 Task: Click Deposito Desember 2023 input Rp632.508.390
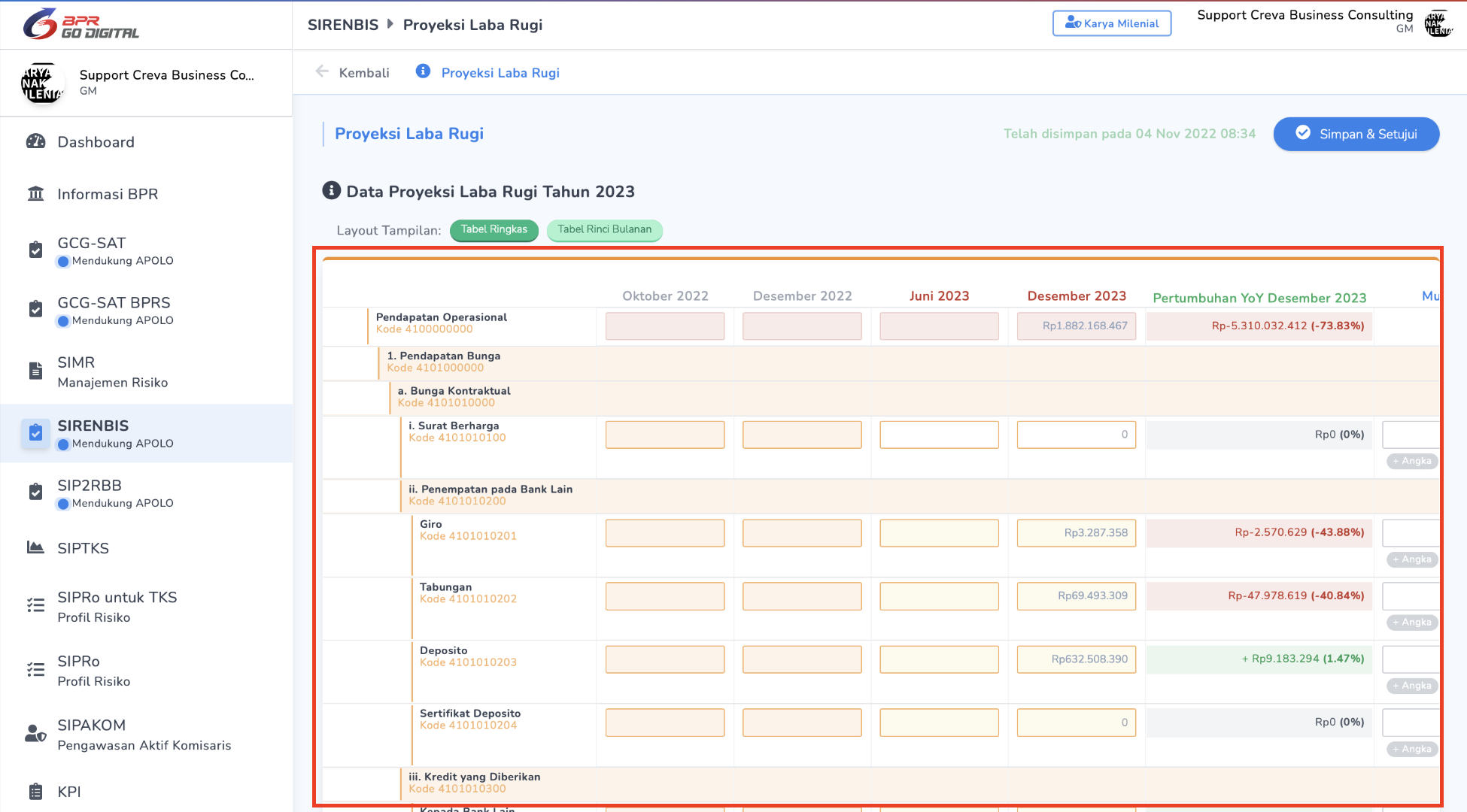click(1076, 659)
